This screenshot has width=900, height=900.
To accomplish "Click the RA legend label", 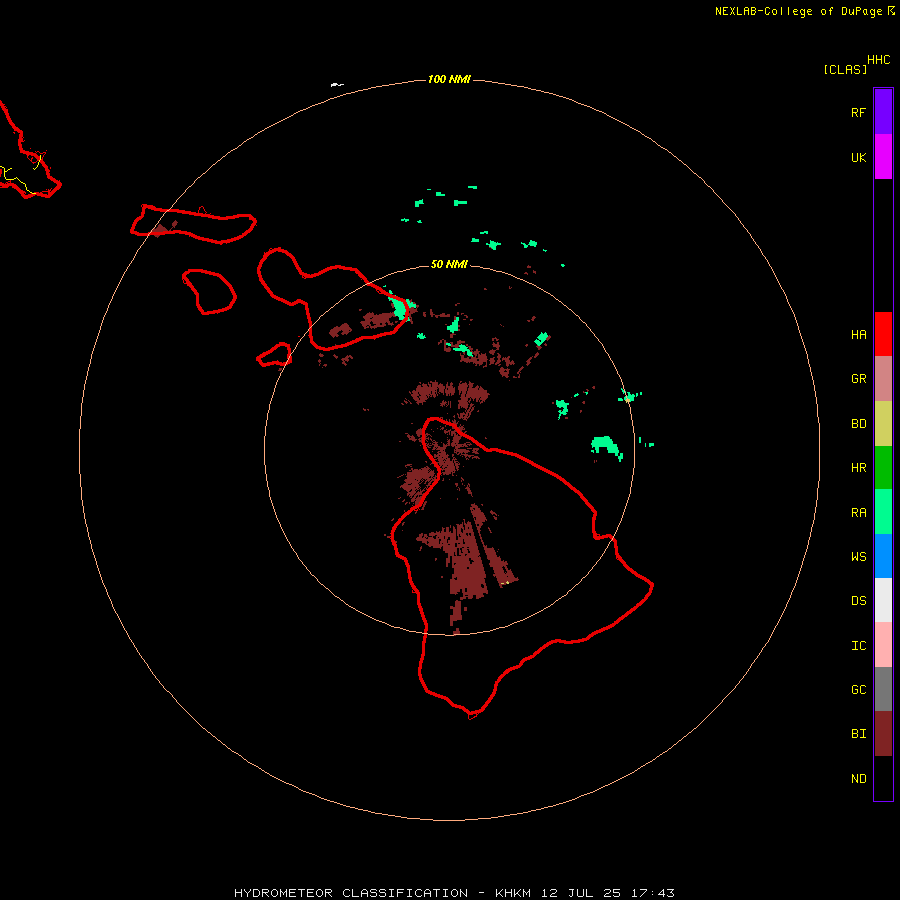I will point(858,513).
